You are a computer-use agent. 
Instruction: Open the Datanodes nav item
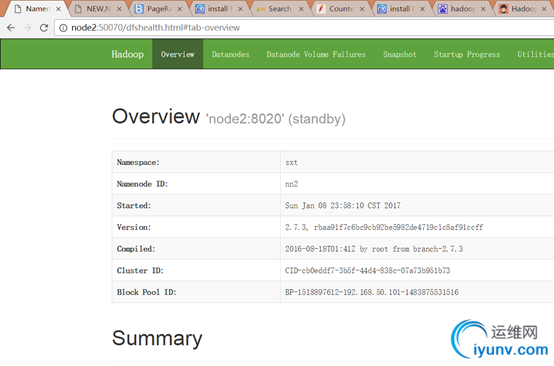(x=230, y=54)
